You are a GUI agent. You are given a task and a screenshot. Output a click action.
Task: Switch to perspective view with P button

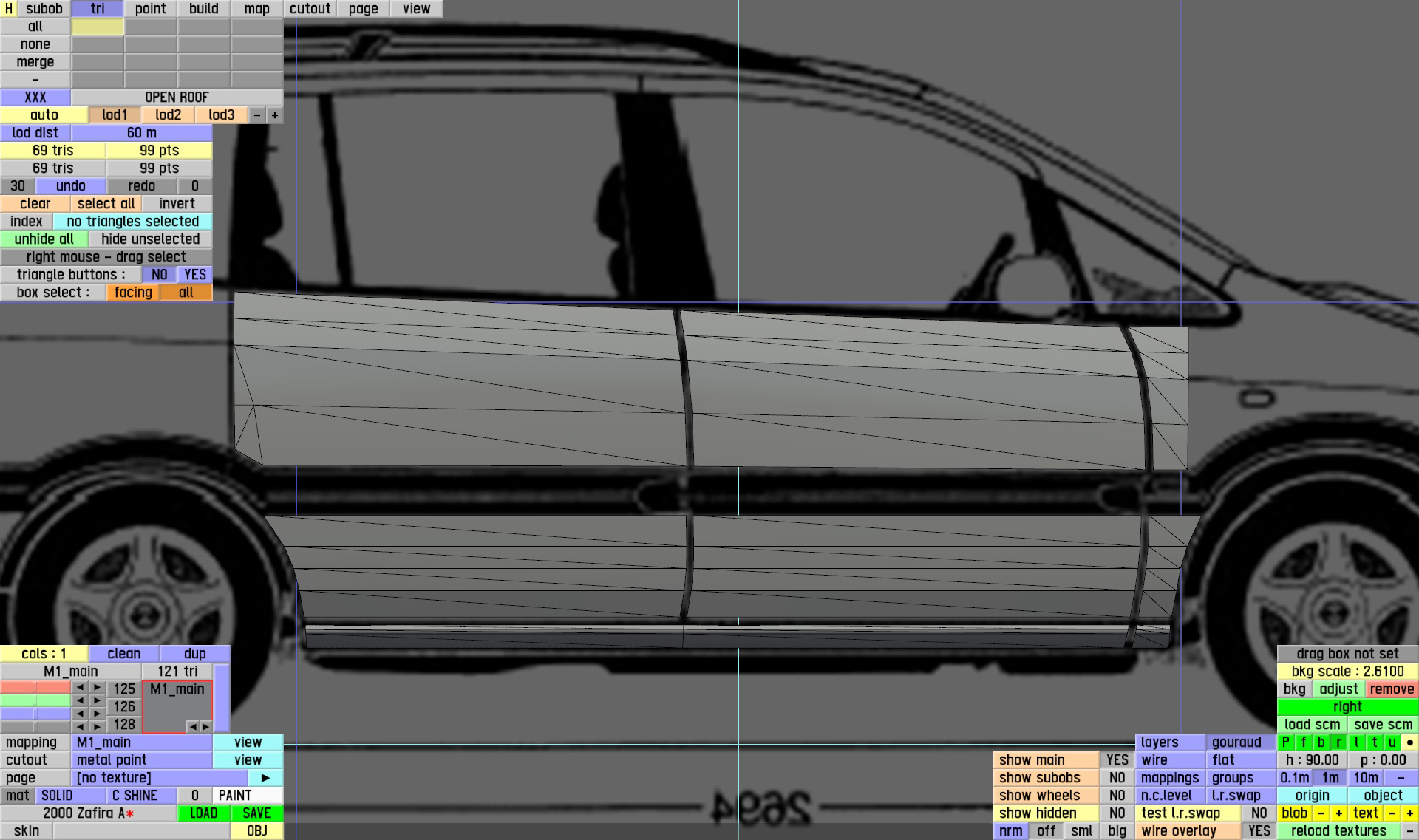coord(1286,742)
